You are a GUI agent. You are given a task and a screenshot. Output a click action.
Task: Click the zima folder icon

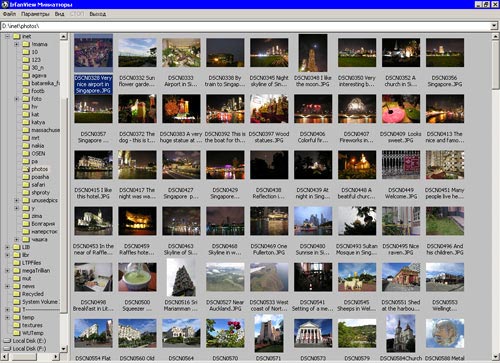coord(26,216)
